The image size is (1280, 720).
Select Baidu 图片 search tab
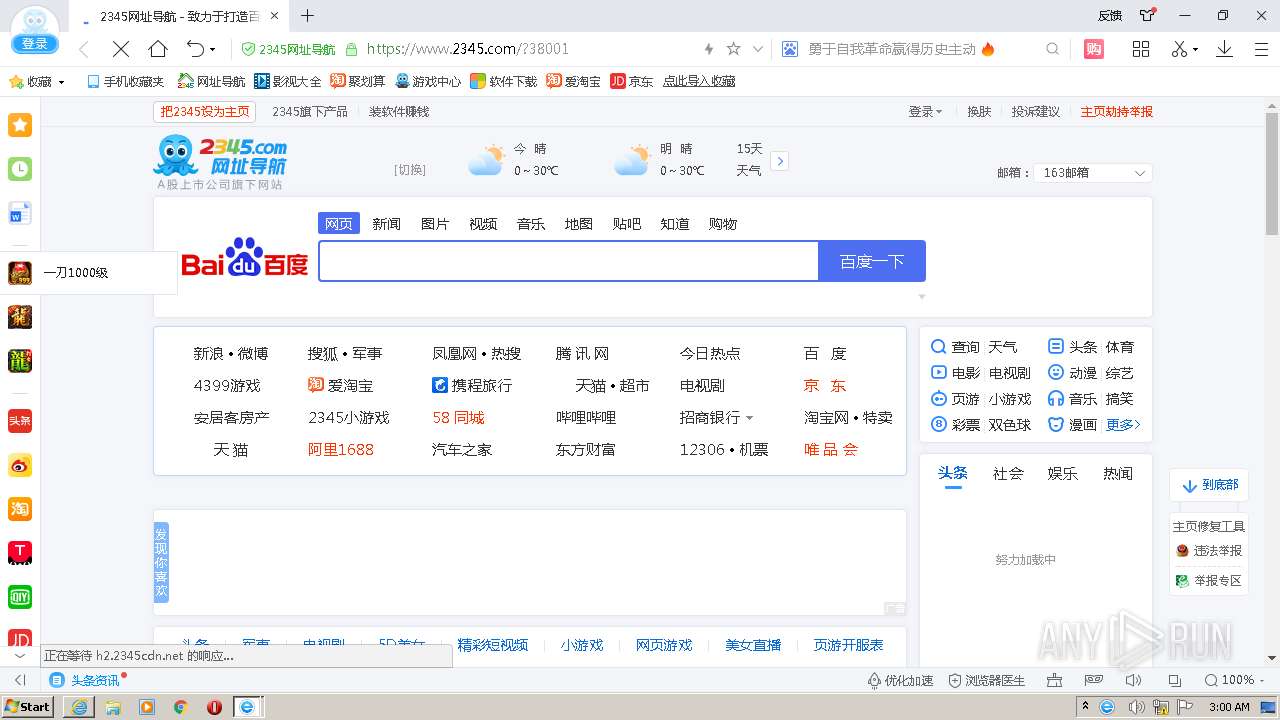pos(435,224)
